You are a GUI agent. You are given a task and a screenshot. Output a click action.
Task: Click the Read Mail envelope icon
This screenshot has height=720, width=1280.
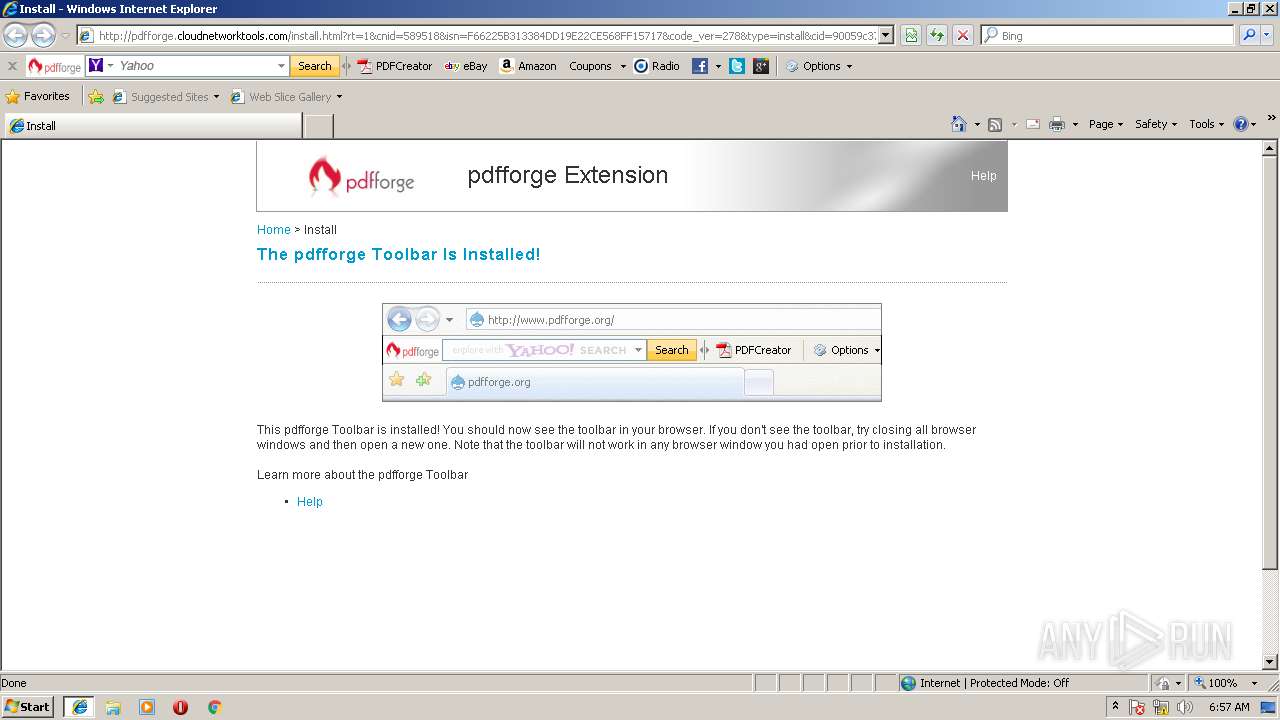point(1032,124)
